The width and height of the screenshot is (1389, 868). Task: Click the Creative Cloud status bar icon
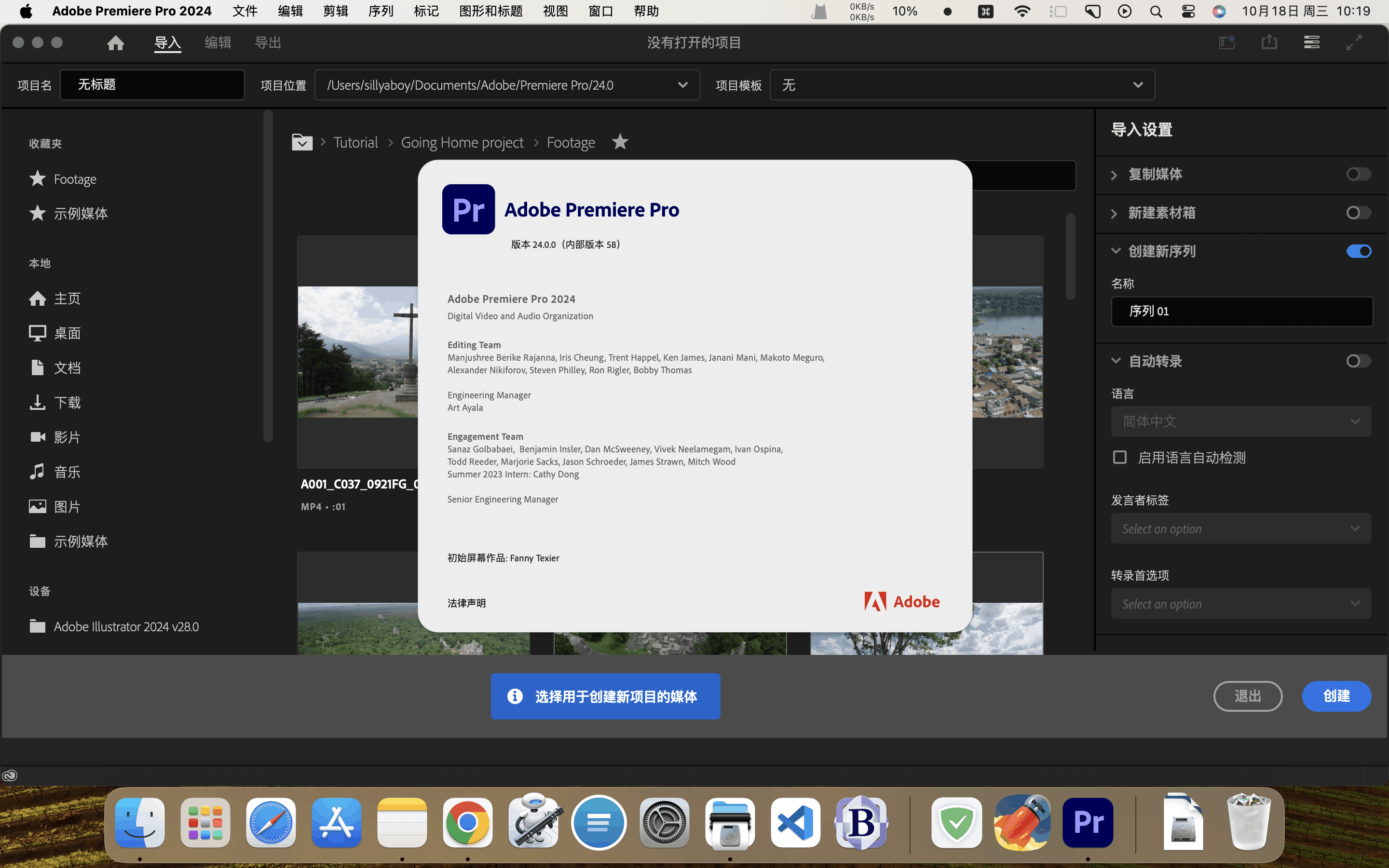[10, 775]
